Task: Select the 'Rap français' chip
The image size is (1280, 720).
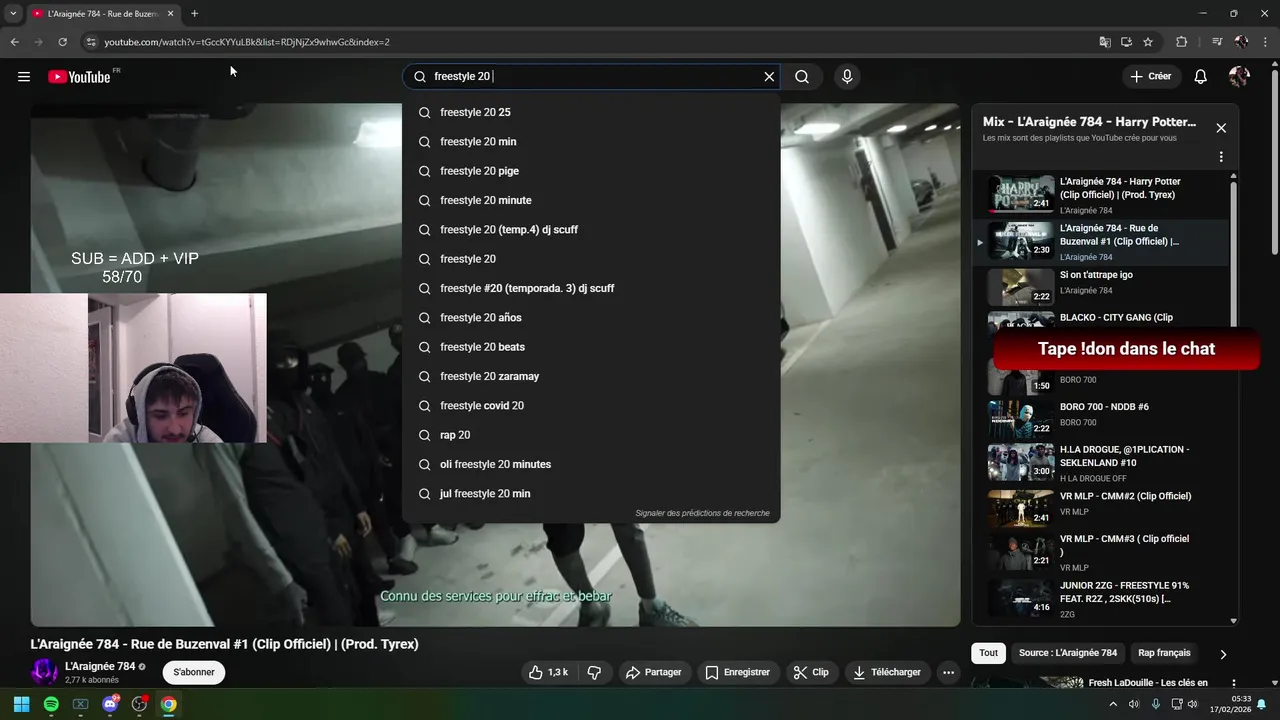Action: tap(1164, 653)
